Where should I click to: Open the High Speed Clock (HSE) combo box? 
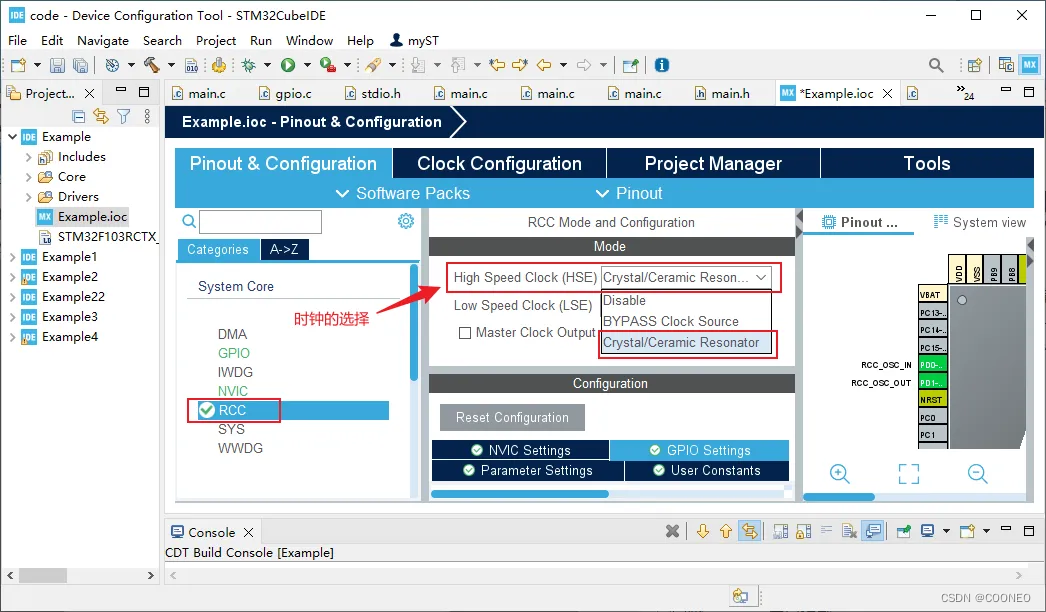(686, 278)
